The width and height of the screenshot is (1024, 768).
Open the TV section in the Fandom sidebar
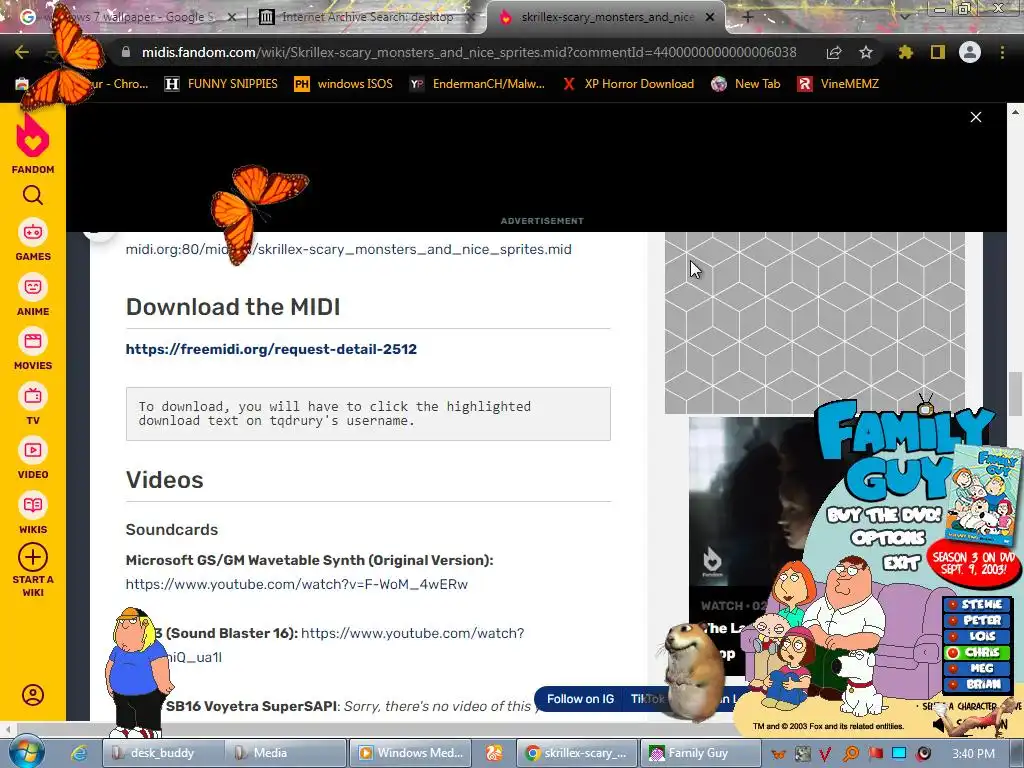[x=33, y=404]
